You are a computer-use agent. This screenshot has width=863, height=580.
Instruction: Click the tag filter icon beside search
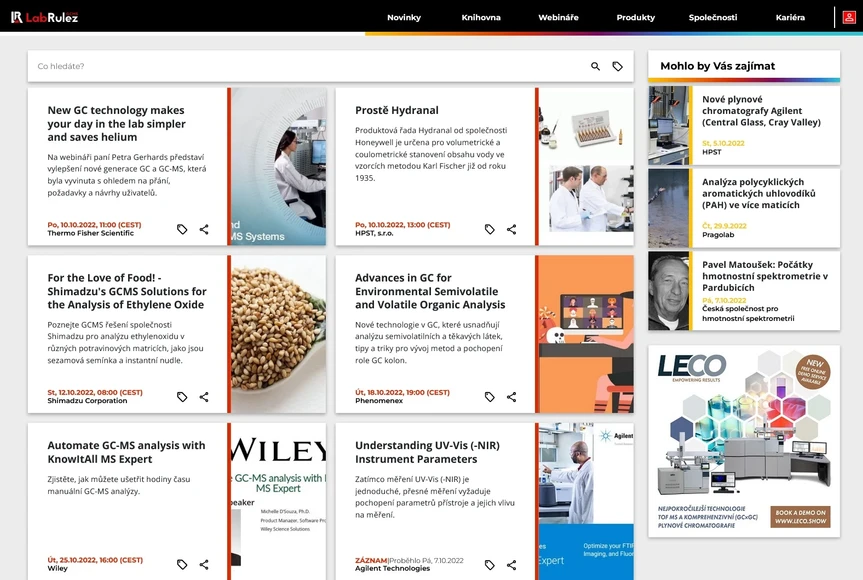point(618,66)
